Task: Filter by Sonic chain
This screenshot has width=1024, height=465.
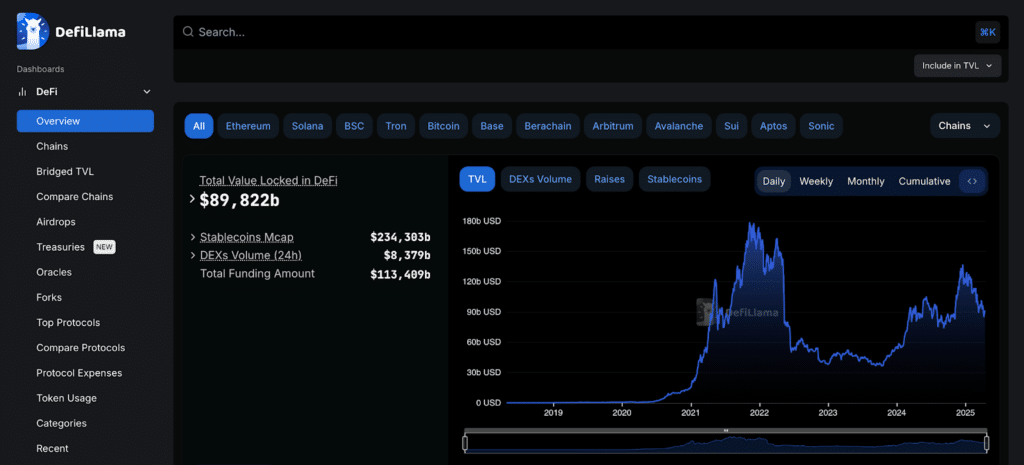Action: 821,126
